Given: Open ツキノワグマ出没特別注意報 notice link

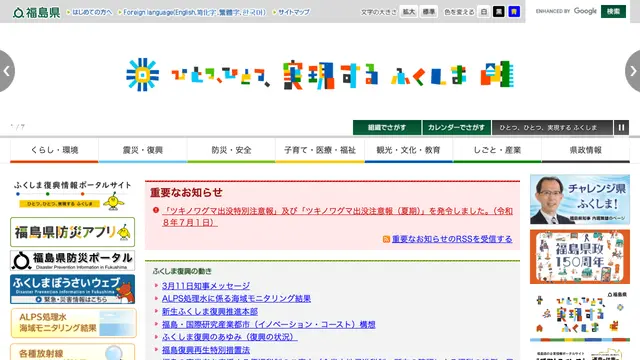Looking at the screenshot, I should point(337,216).
